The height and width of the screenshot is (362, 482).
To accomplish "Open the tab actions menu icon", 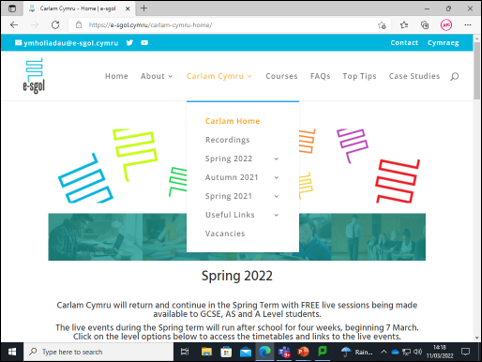I will 12,9.
